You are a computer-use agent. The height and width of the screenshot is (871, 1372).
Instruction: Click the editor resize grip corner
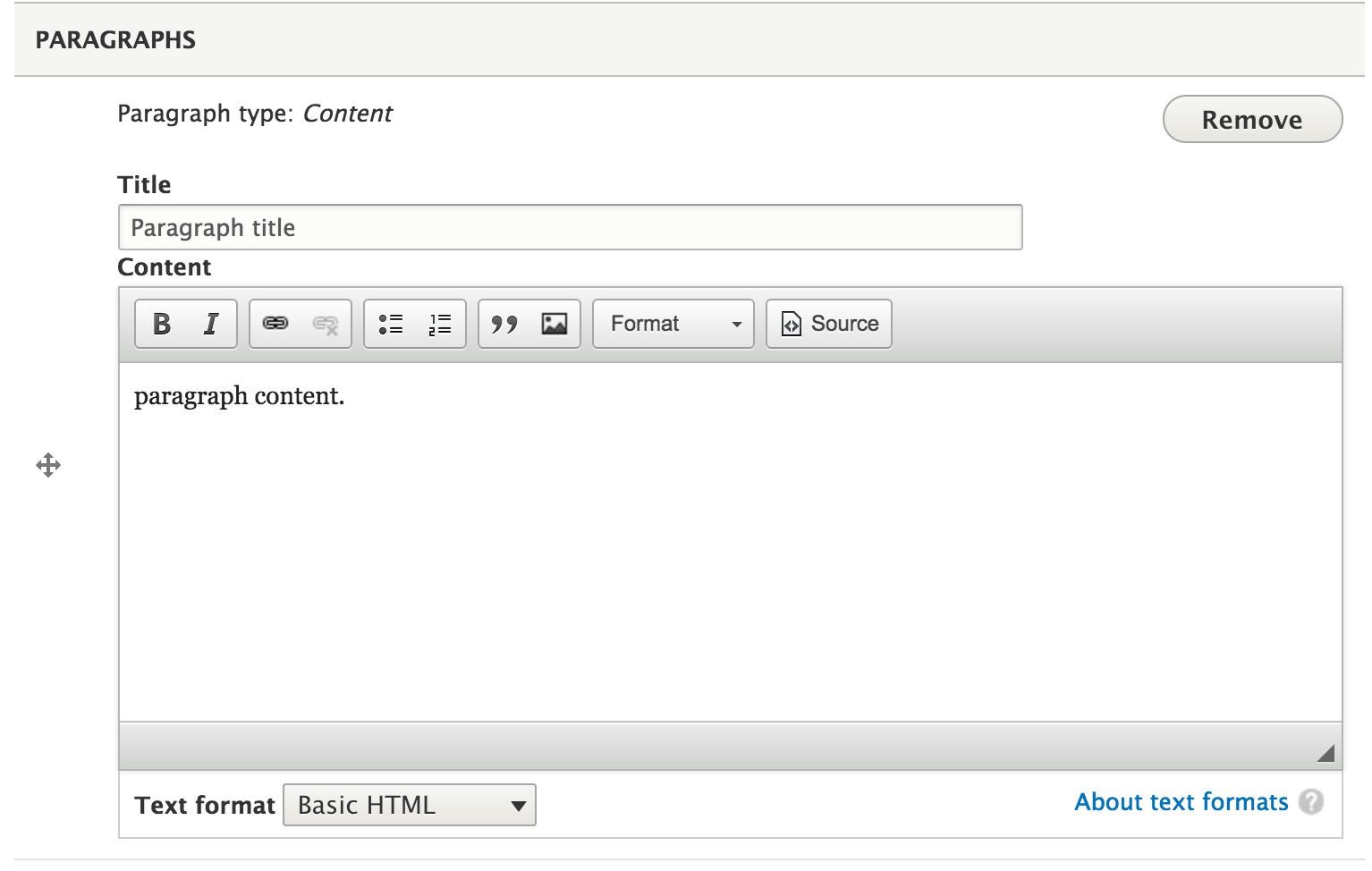coord(1325,753)
